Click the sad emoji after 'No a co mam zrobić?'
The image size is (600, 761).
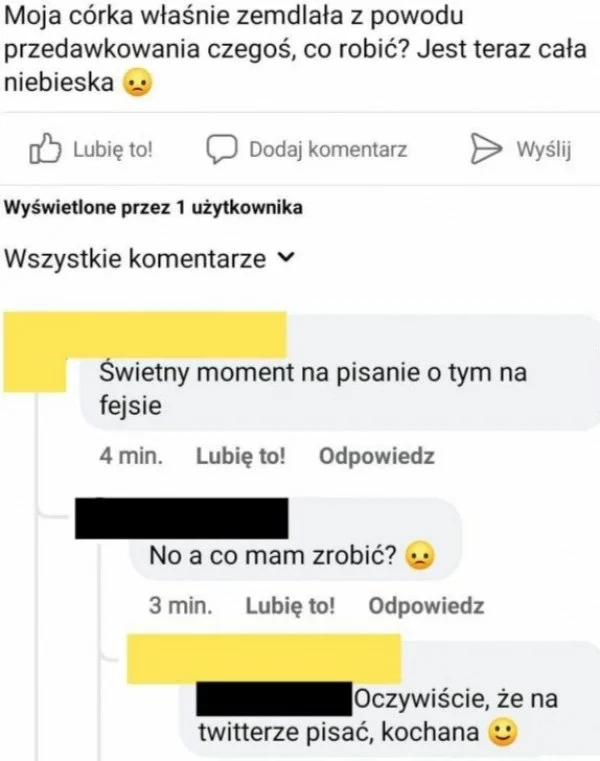click(420, 556)
